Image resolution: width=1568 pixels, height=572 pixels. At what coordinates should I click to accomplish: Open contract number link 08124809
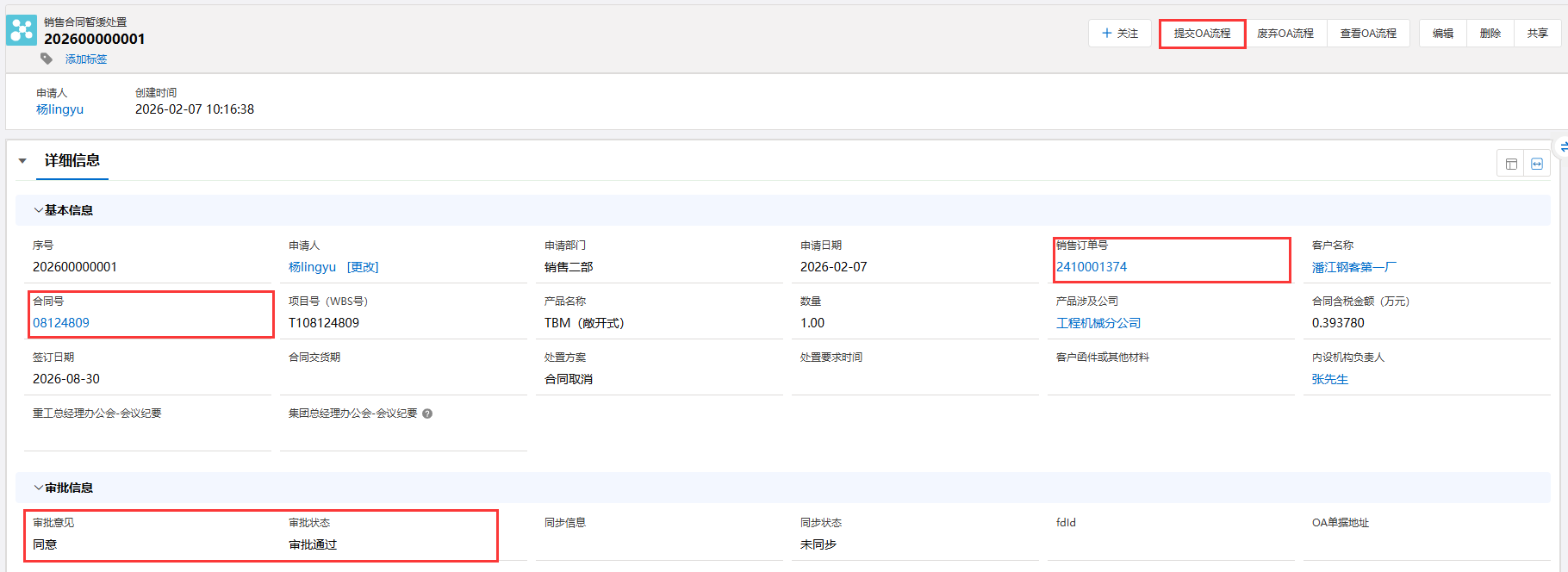coord(61,323)
